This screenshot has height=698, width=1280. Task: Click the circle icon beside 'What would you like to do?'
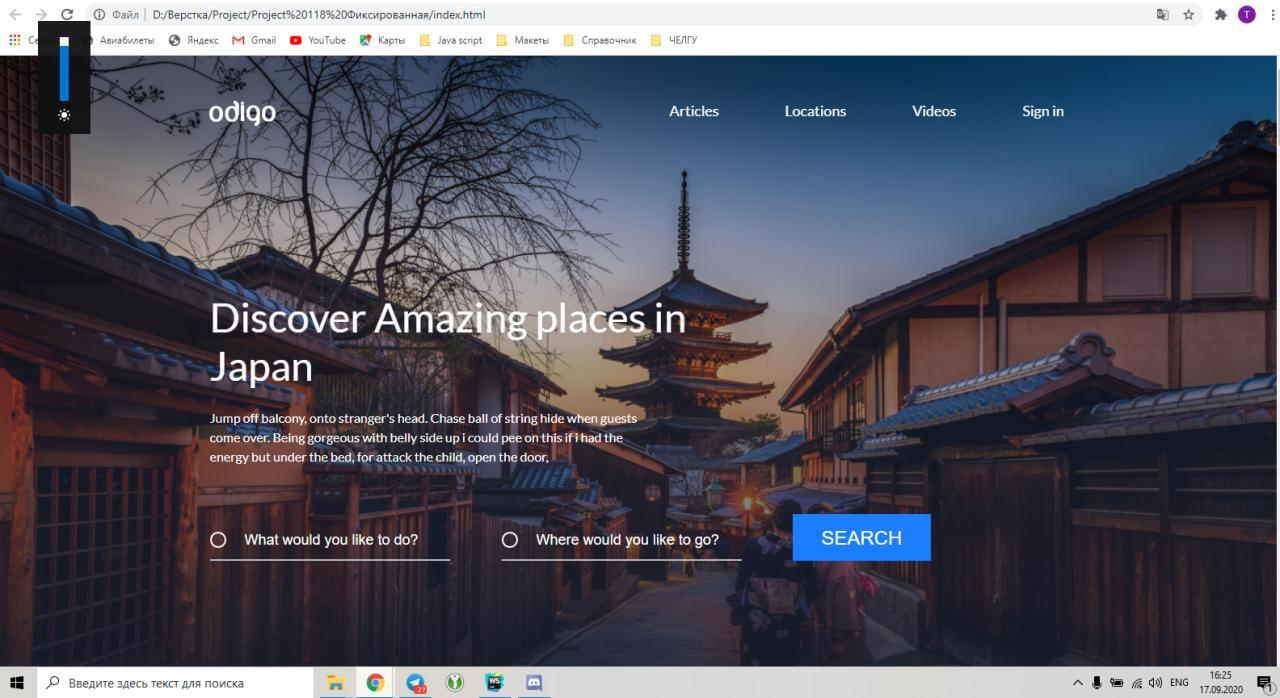tap(218, 540)
